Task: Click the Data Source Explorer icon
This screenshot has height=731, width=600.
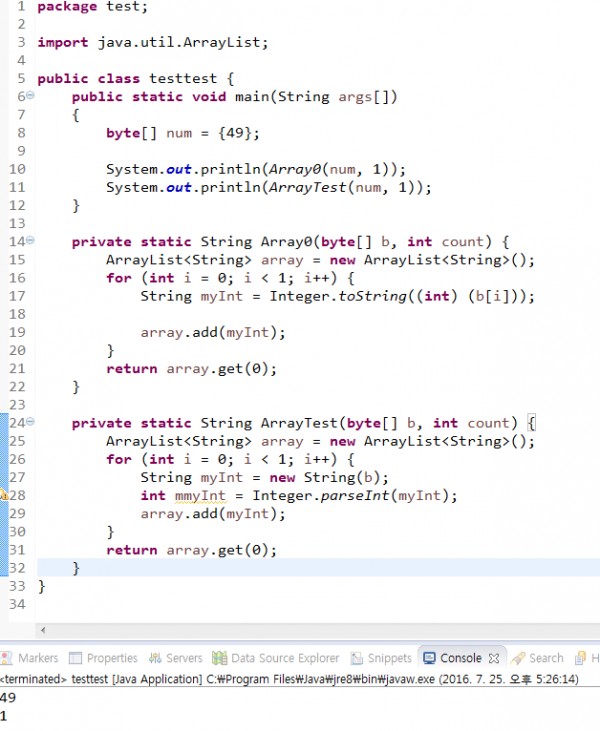Action: click(x=219, y=658)
